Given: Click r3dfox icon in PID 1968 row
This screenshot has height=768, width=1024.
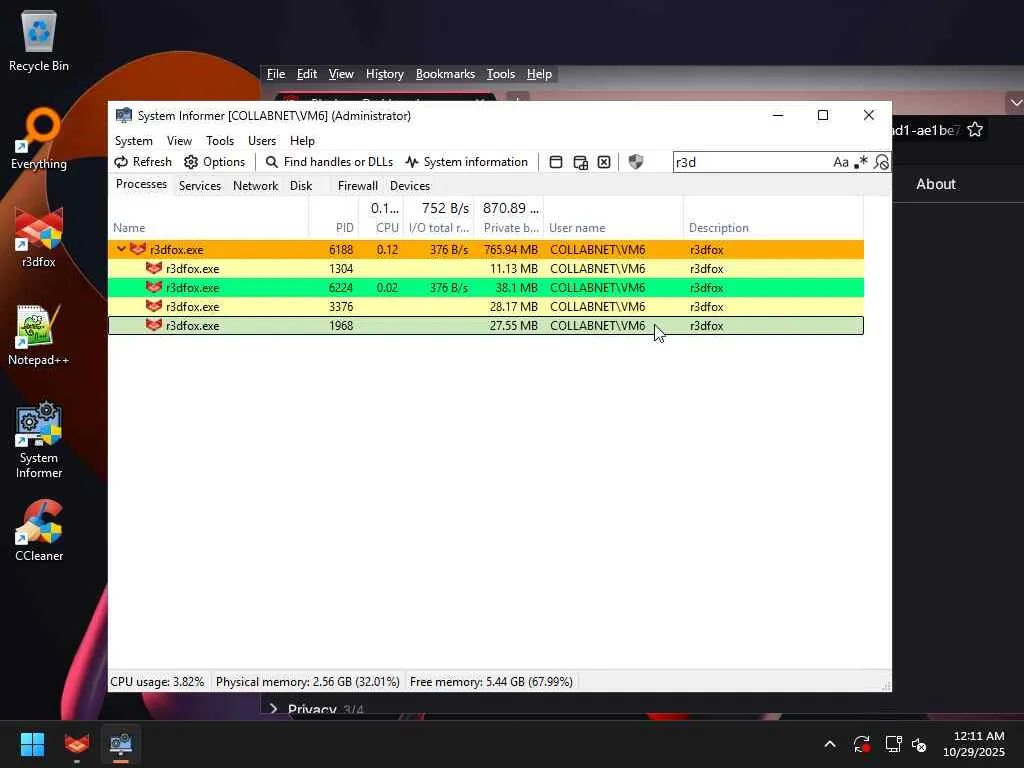Looking at the screenshot, I should point(153,325).
